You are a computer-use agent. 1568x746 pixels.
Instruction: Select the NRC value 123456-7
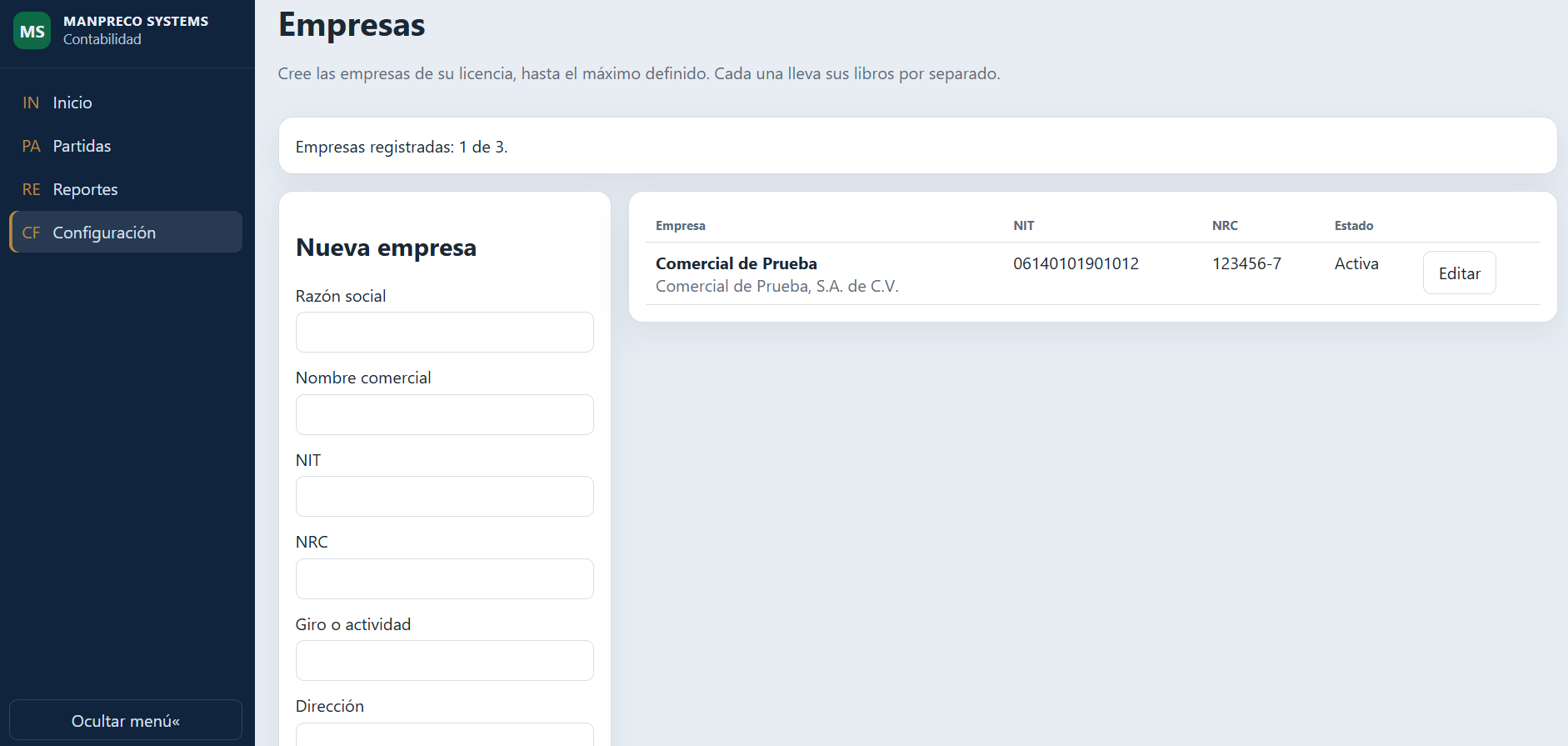tap(1246, 263)
